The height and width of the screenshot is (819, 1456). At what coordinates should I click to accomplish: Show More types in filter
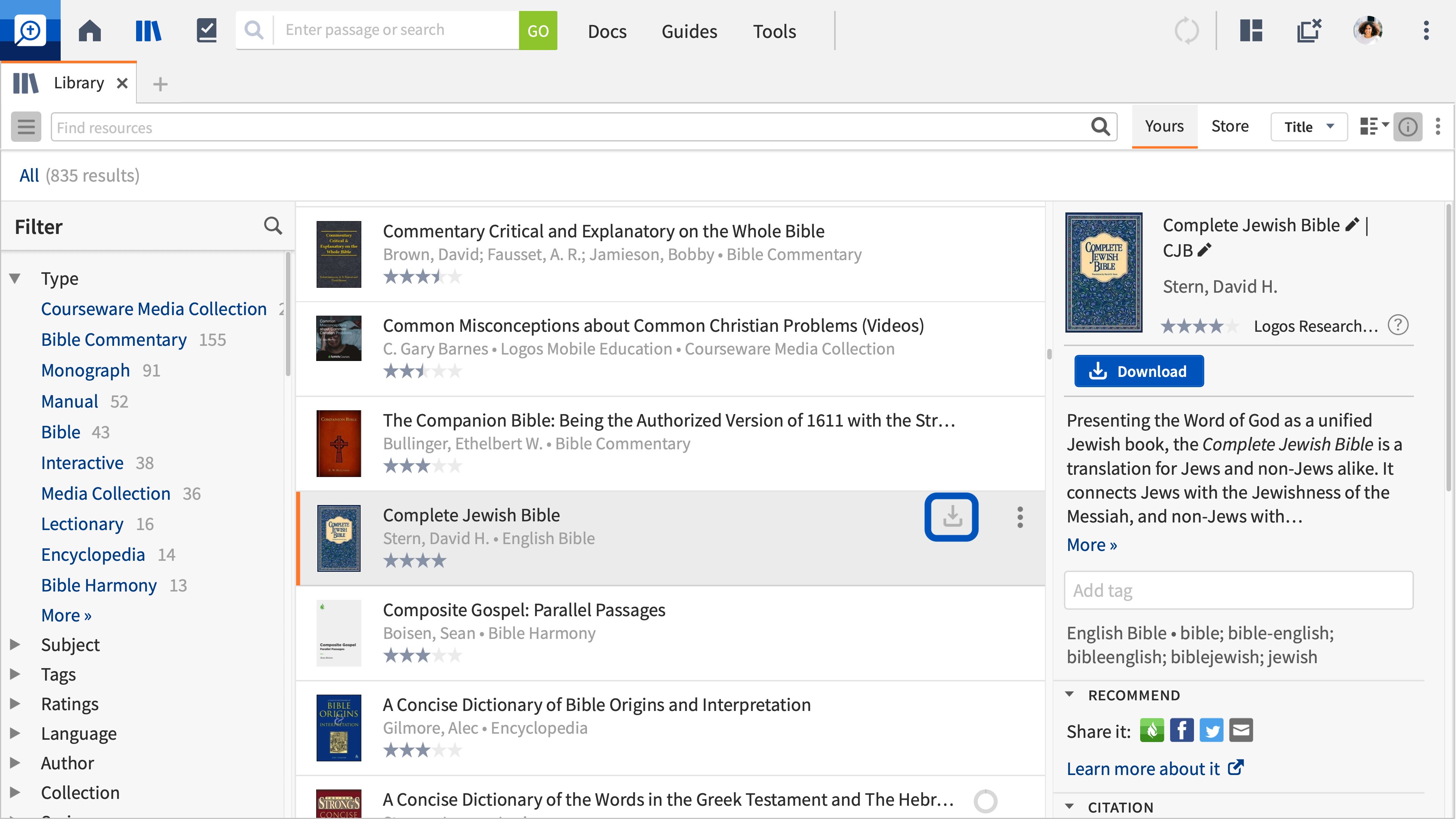[x=66, y=615]
